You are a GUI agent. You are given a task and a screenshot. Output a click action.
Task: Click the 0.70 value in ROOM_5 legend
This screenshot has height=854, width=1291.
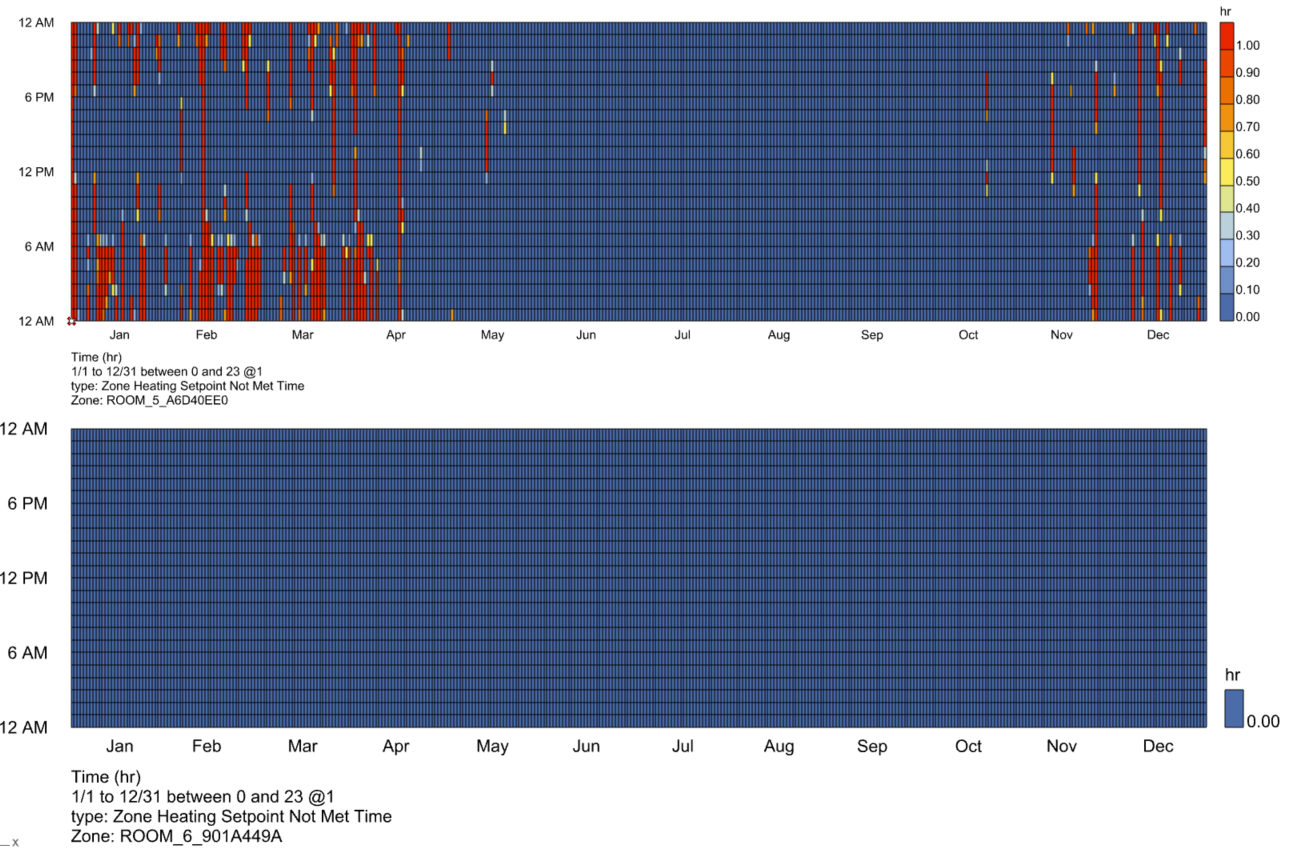[1247, 127]
